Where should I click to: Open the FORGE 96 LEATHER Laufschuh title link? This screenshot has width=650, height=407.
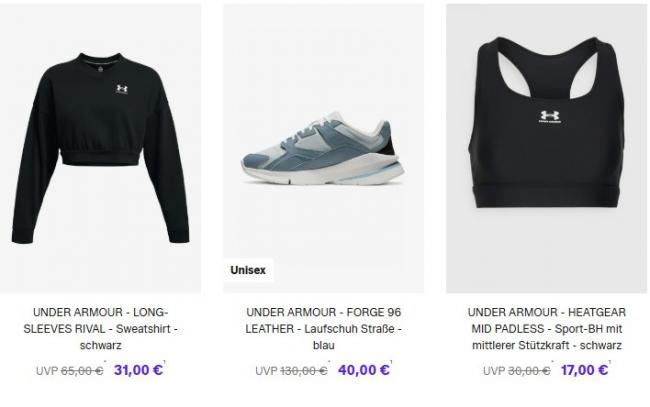(x=323, y=329)
